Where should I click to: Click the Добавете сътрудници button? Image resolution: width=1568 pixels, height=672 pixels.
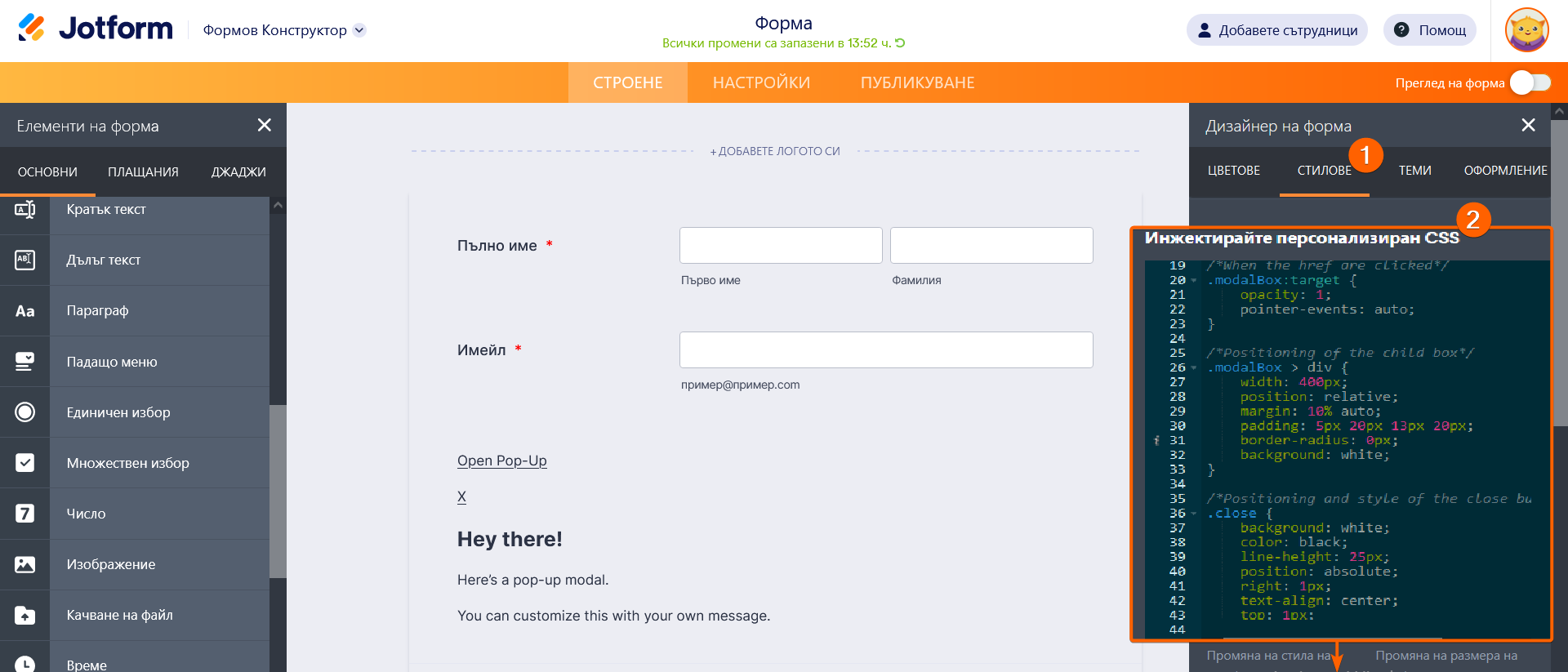pyautogui.click(x=1276, y=30)
